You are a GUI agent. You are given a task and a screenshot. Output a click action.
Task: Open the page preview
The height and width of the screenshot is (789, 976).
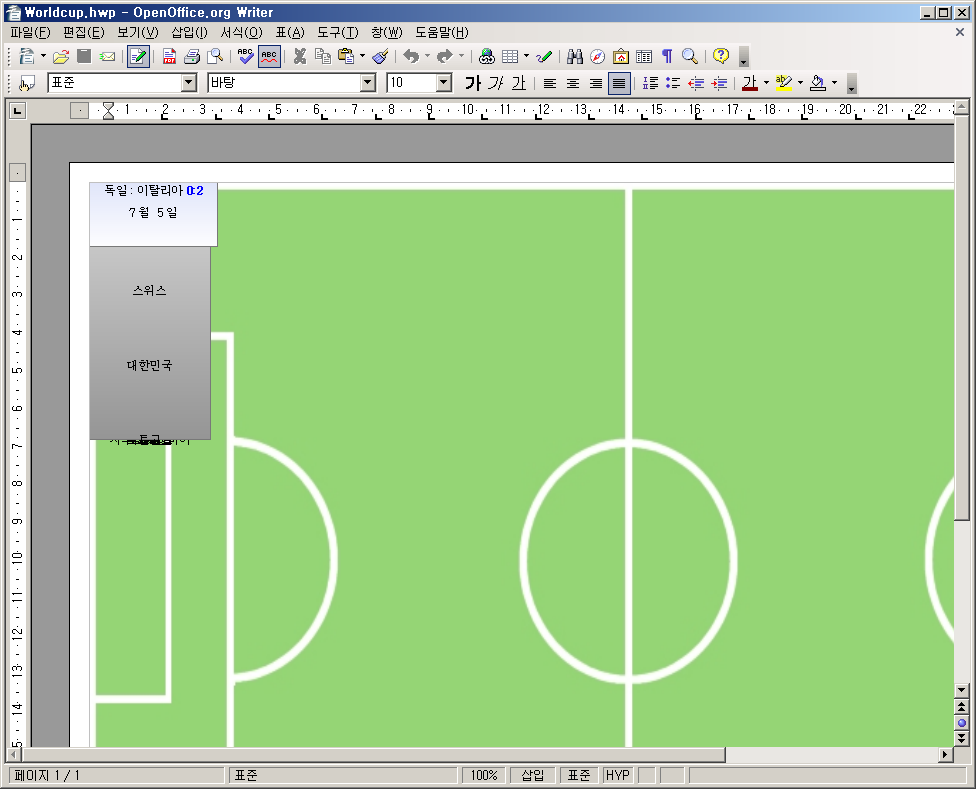tap(215, 57)
